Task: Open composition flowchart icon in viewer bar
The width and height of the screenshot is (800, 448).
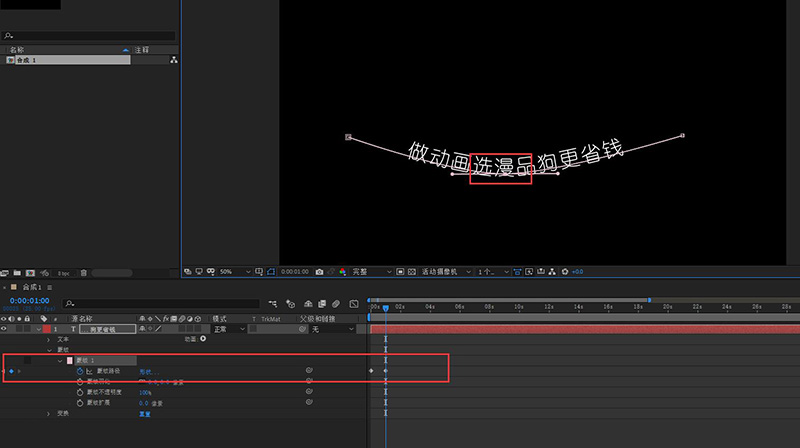Action: (x=552, y=272)
